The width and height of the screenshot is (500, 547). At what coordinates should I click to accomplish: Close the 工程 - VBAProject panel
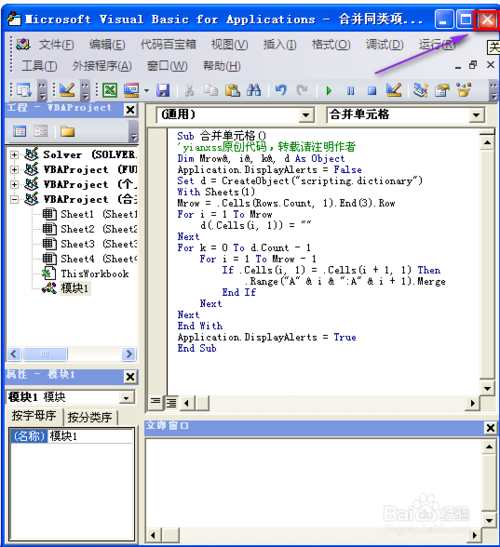(x=130, y=110)
